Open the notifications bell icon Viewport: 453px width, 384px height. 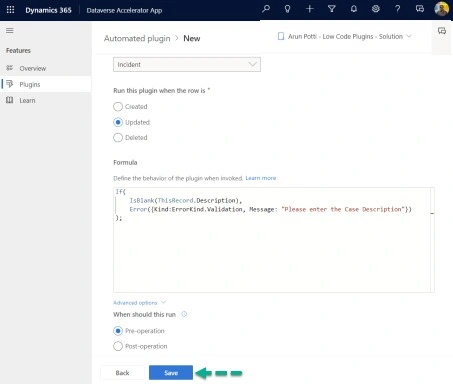pyautogui.click(x=354, y=9)
